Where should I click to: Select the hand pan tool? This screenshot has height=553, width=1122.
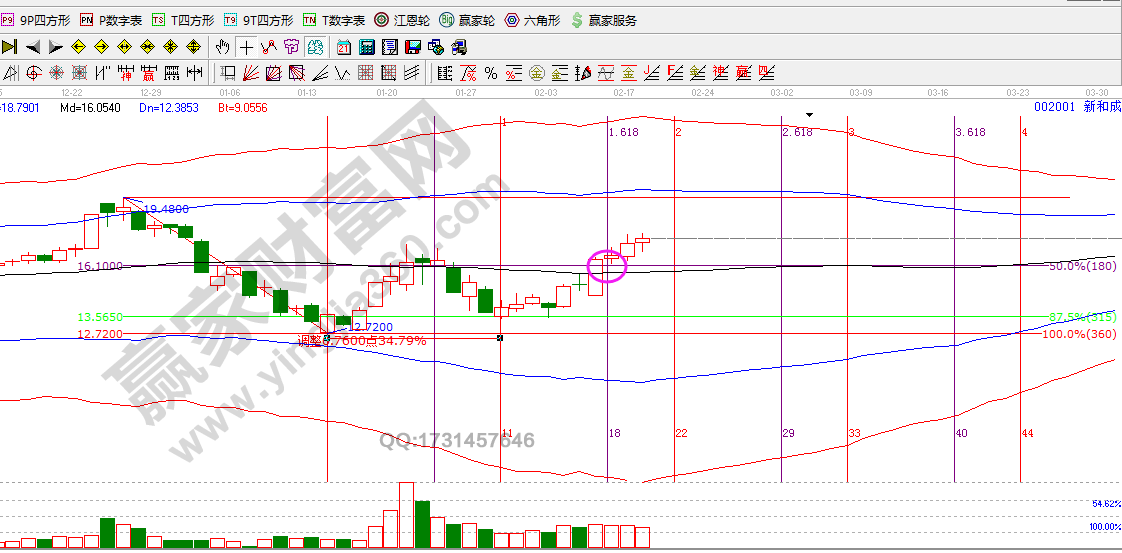coord(223,46)
